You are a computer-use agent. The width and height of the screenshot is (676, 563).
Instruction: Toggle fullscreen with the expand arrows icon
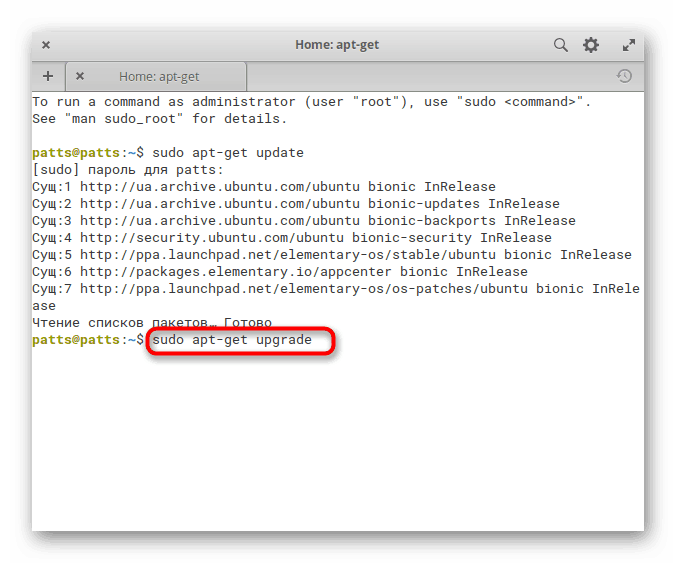coord(629,45)
